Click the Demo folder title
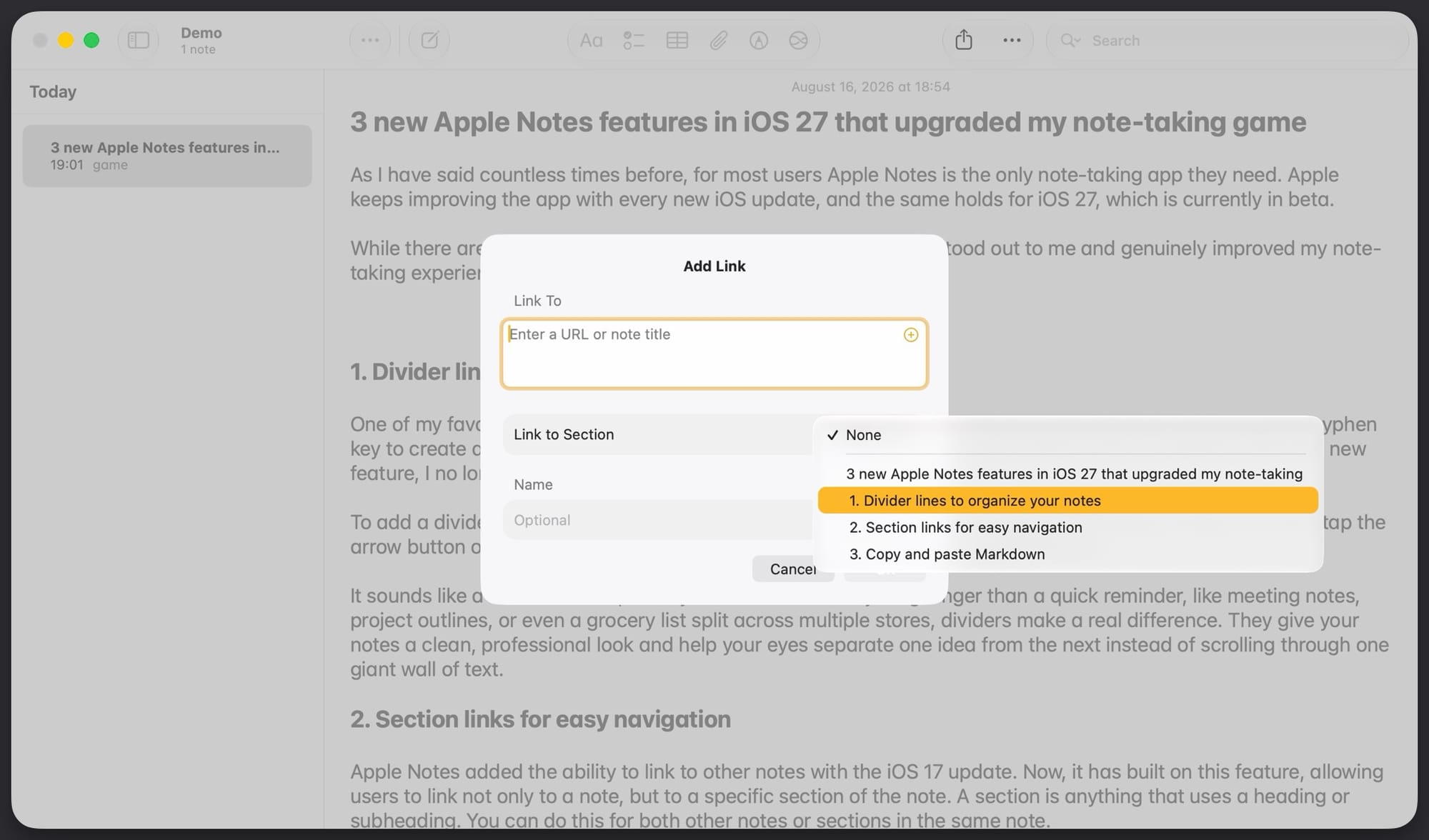This screenshot has height=840, width=1429. click(201, 33)
